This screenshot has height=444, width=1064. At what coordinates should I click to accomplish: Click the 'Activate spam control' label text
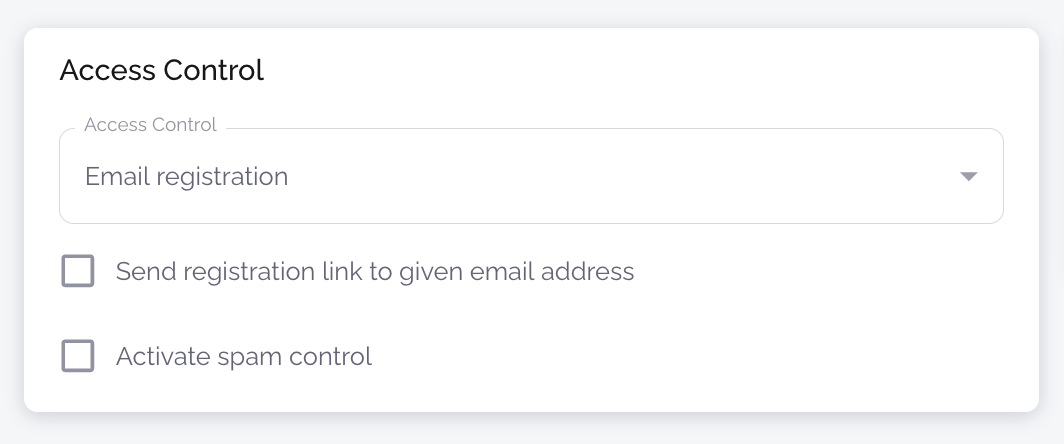[243, 356]
